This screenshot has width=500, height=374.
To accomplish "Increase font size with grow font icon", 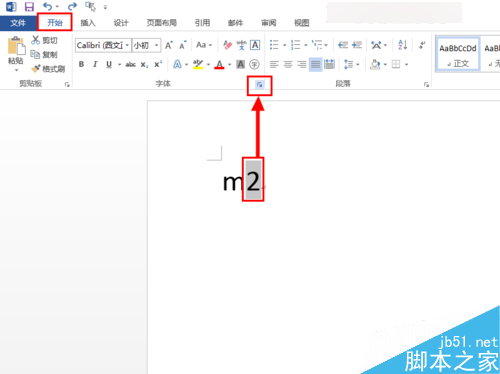I will click(169, 45).
